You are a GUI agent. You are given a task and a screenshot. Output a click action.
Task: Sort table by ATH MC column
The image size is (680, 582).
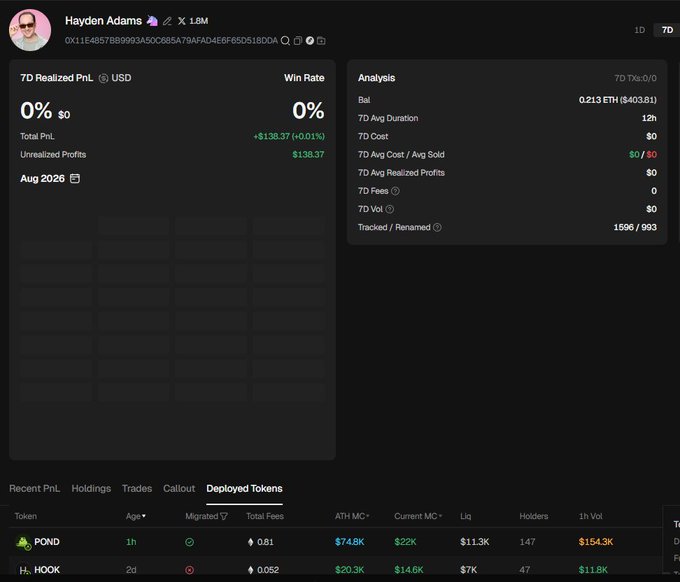pyautogui.click(x=352, y=516)
